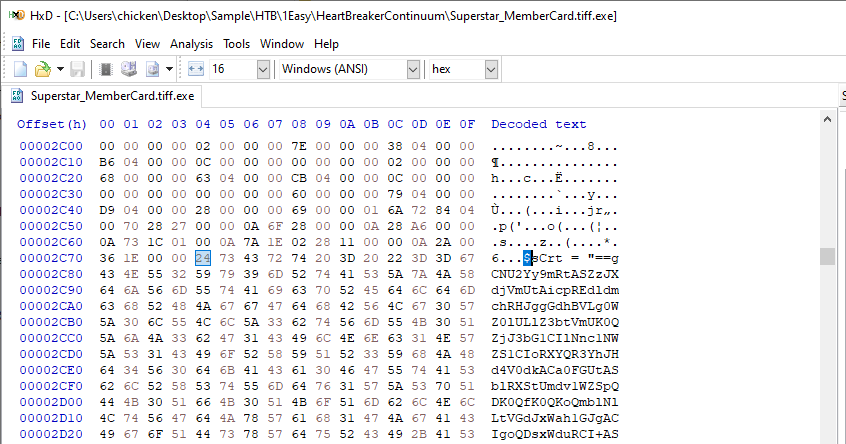The height and width of the screenshot is (444, 846).
Task: Click the scrollbar up arrow
Action: click(x=827, y=119)
